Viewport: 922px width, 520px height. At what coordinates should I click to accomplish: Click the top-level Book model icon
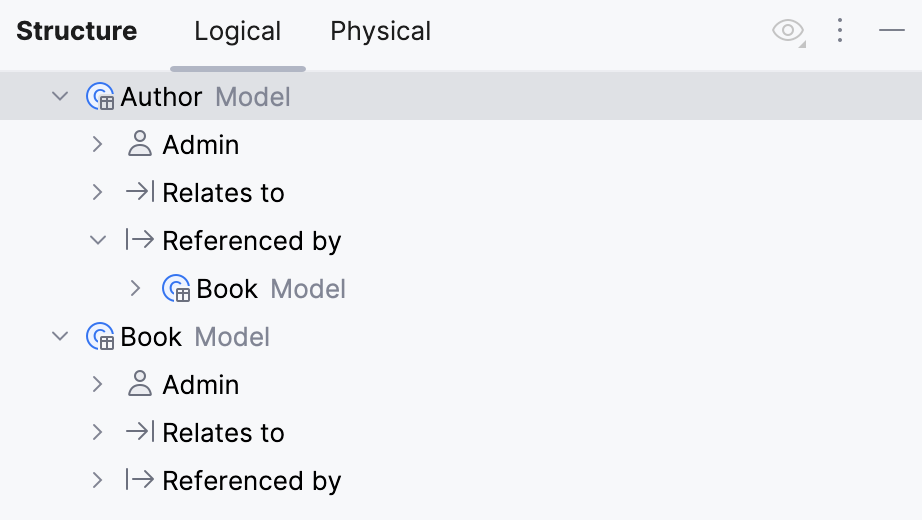100,337
